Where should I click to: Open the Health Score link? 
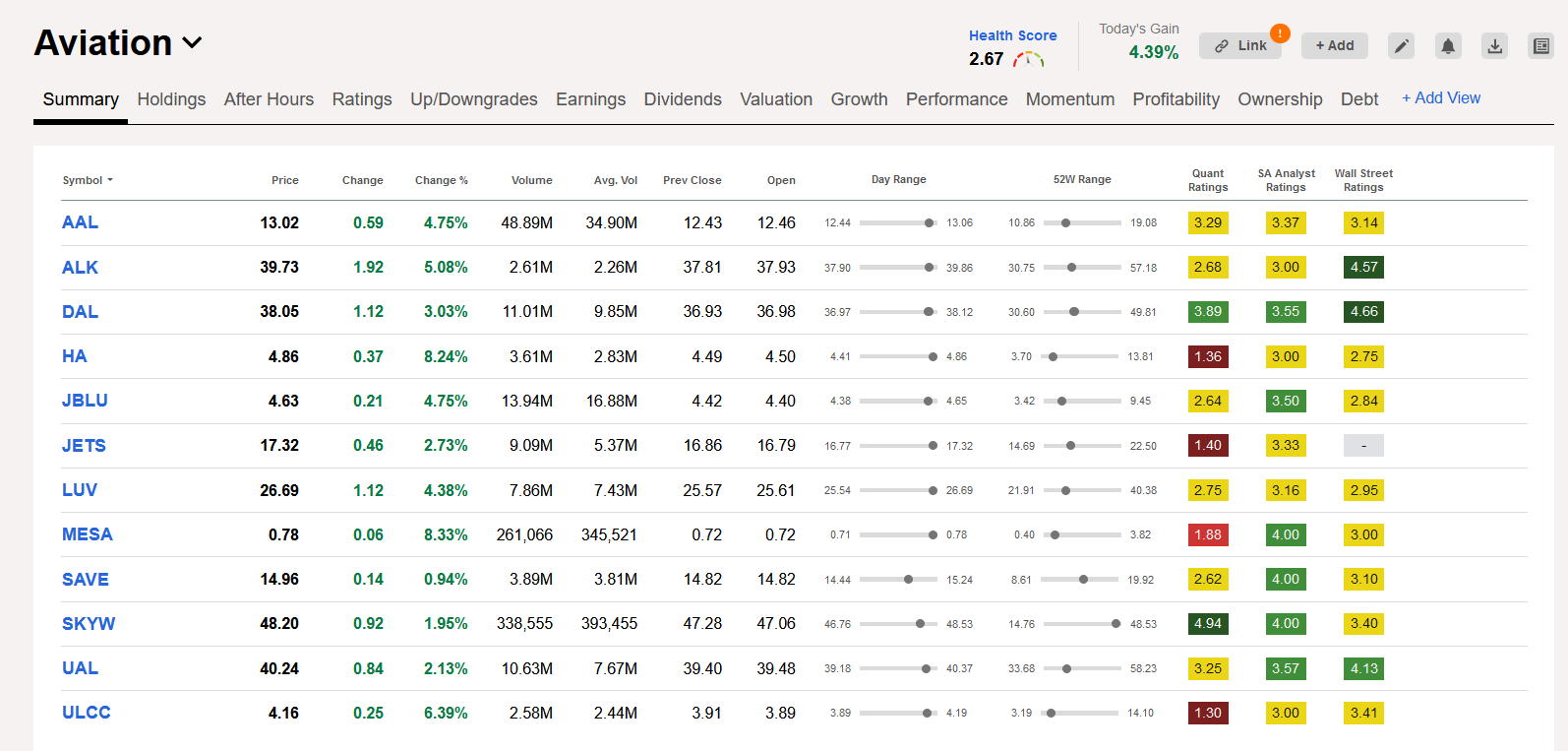click(1013, 35)
